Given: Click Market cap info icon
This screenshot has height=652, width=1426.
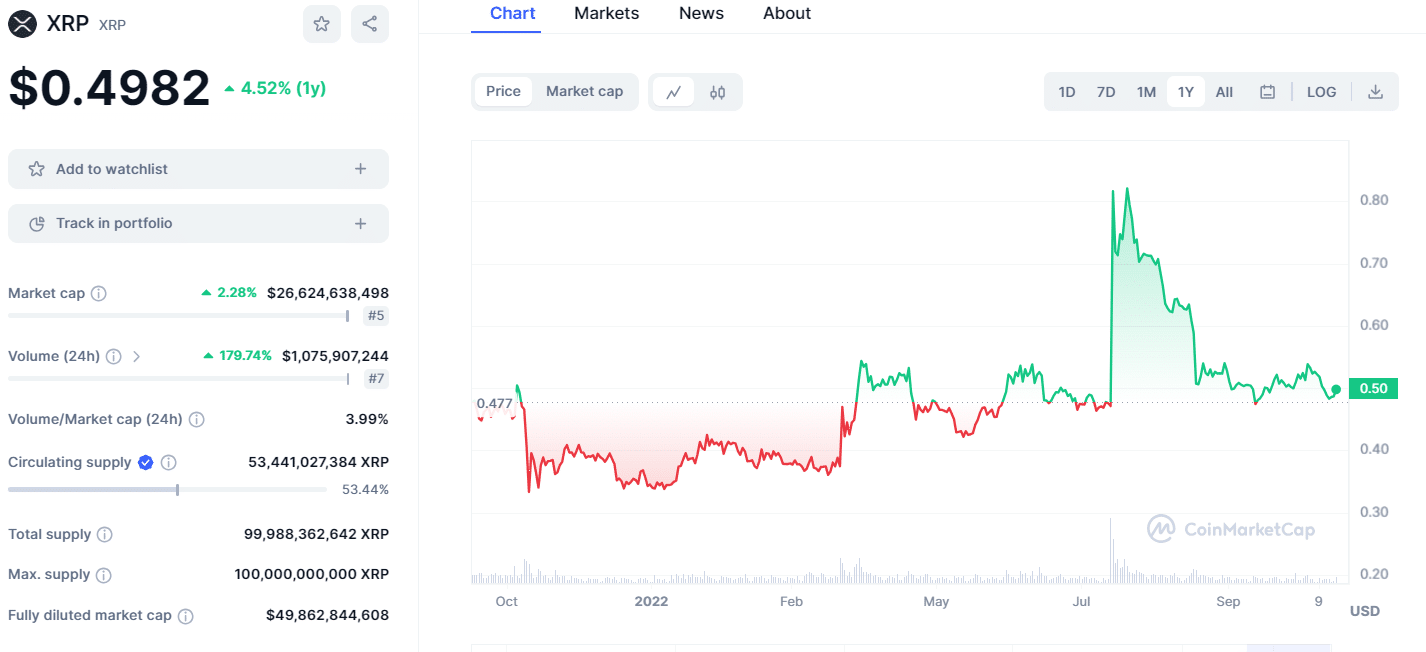Looking at the screenshot, I should tap(99, 294).
